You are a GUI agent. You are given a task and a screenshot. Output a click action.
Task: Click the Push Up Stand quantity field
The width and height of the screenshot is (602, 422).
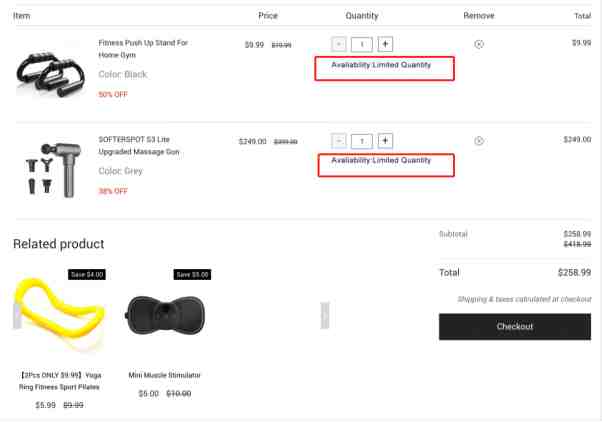click(x=362, y=45)
